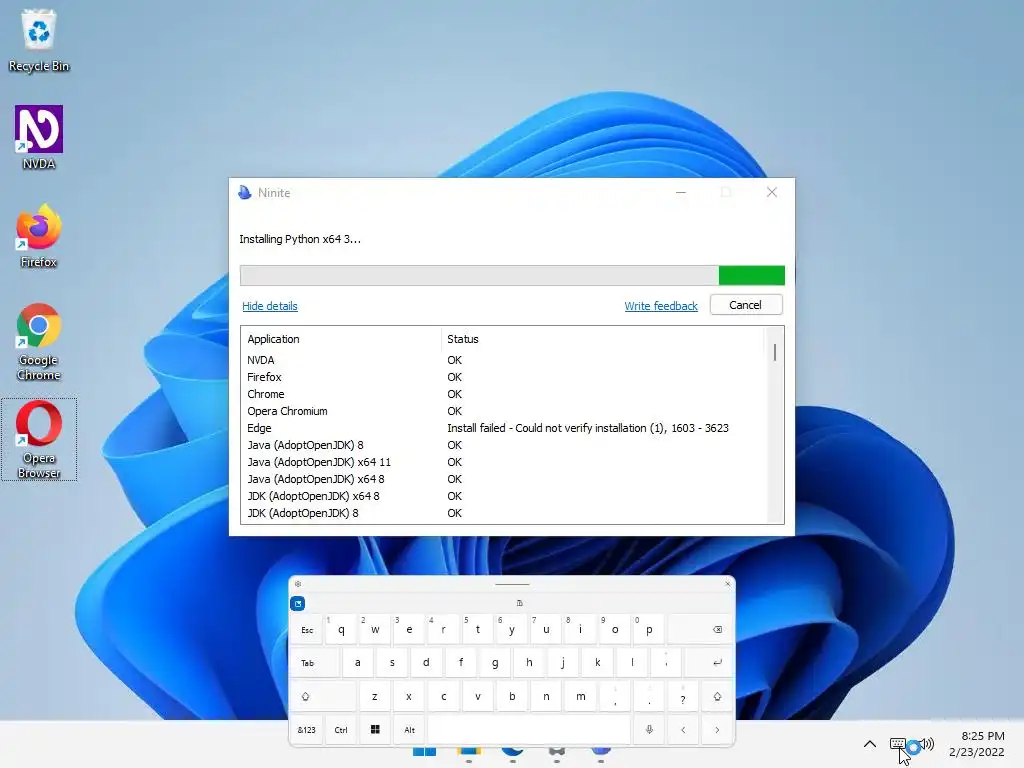This screenshot has width=1024, height=768.
Task: Select Java (AdoptOpenJDK) x64 11 row
Action: click(x=503, y=462)
